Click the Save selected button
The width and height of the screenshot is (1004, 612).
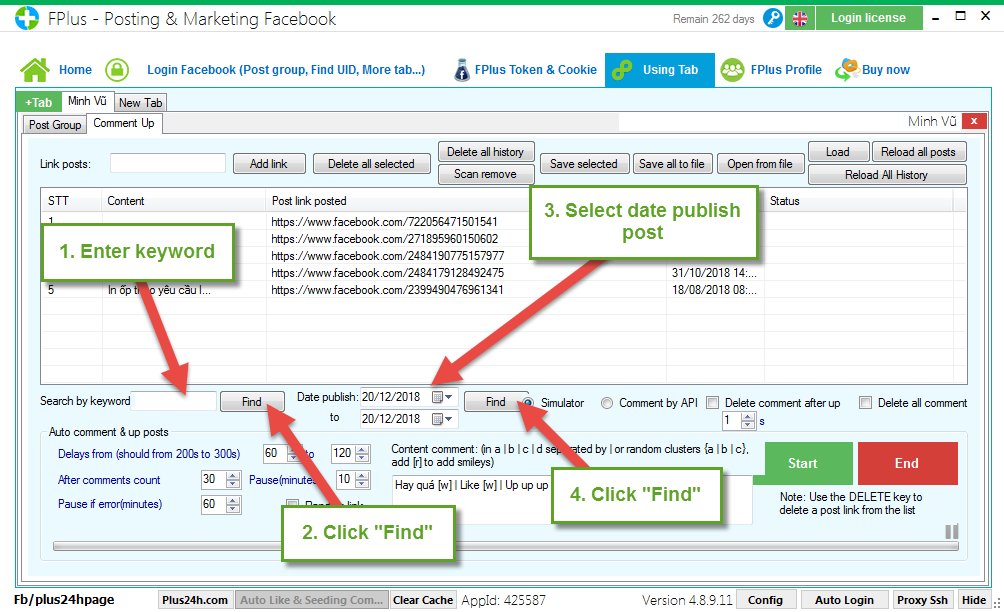coord(584,164)
